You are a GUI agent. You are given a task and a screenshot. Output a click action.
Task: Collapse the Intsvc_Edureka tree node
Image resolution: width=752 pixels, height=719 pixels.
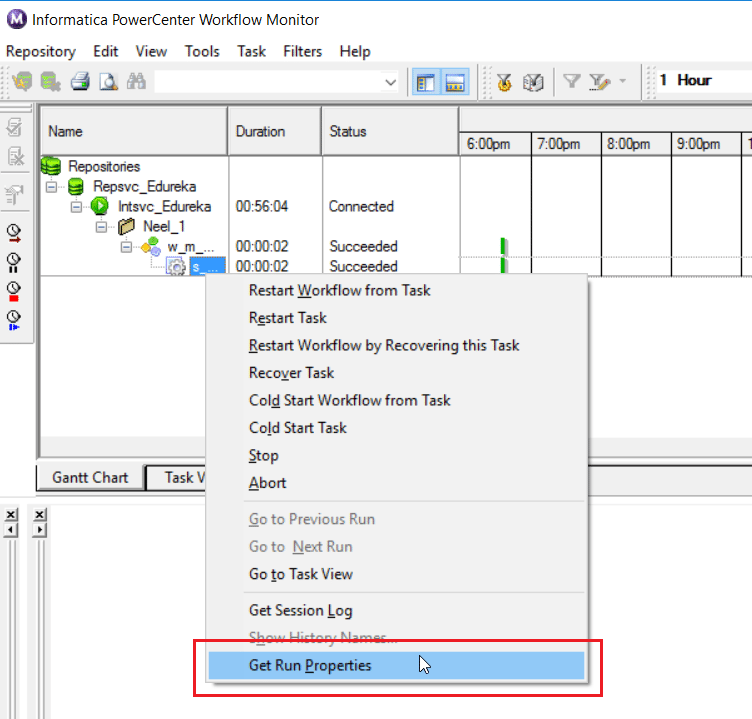76,207
